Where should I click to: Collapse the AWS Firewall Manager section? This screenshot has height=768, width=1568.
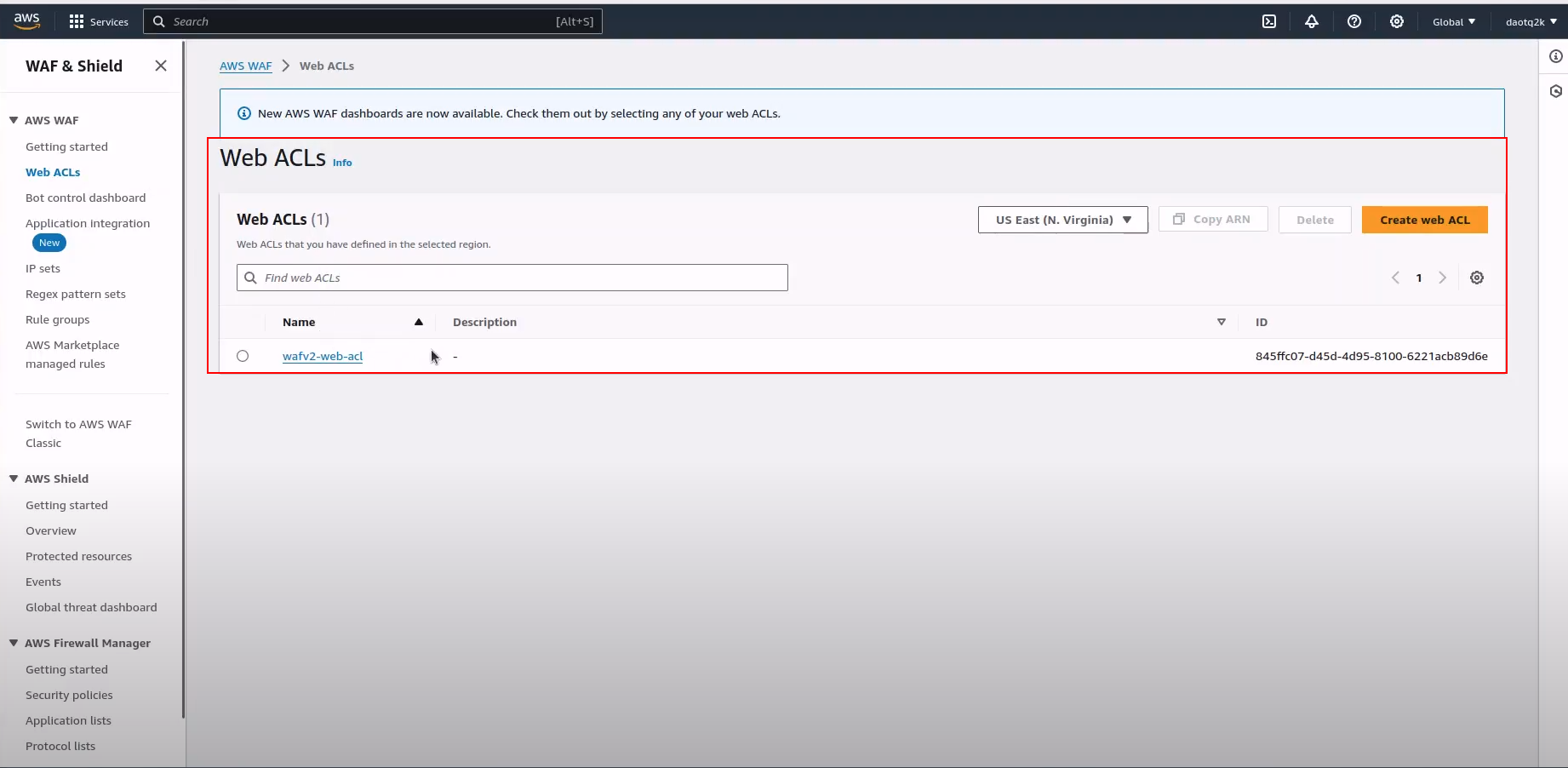tap(14, 643)
